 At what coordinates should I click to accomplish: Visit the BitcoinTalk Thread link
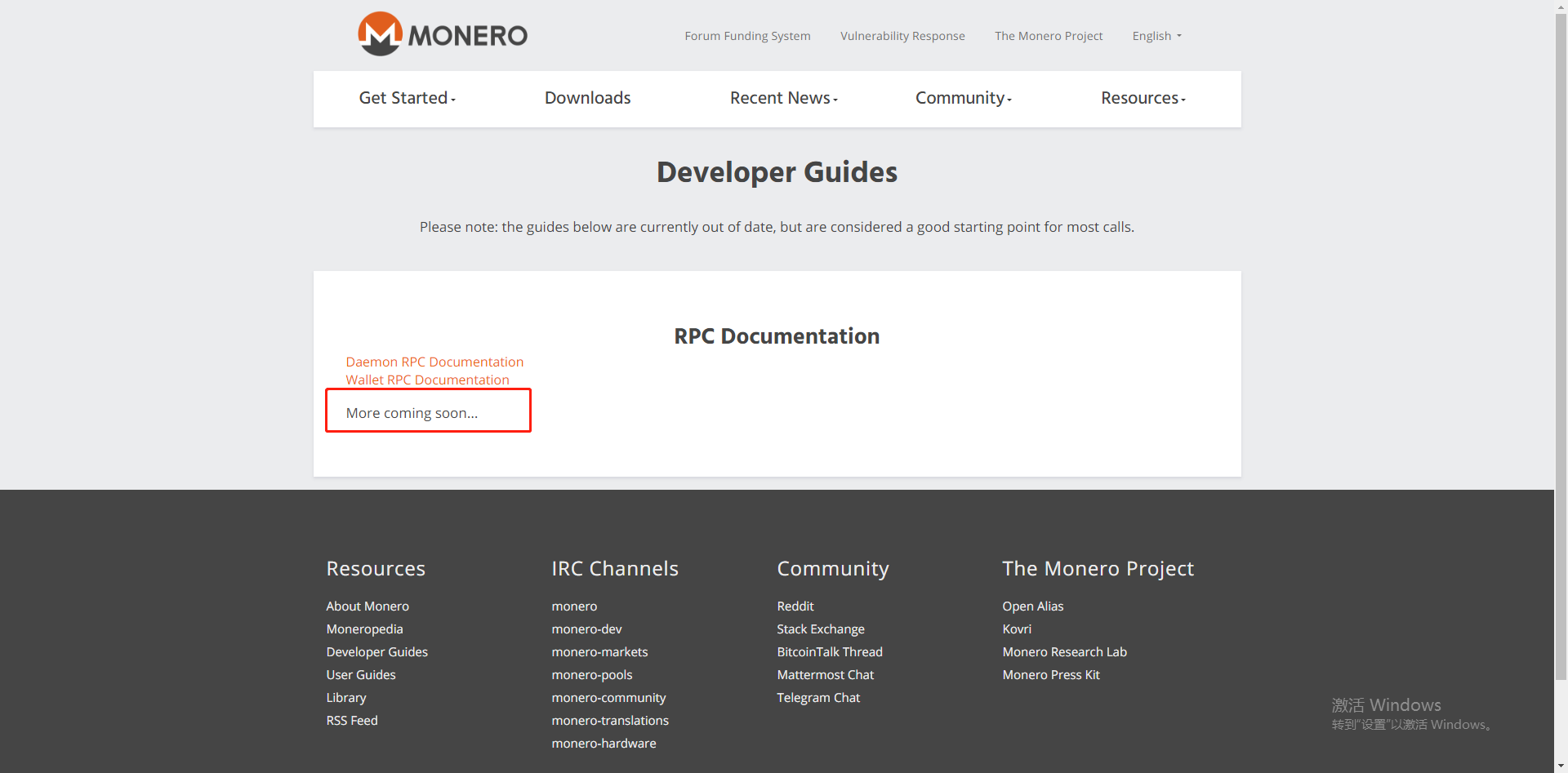coord(830,652)
